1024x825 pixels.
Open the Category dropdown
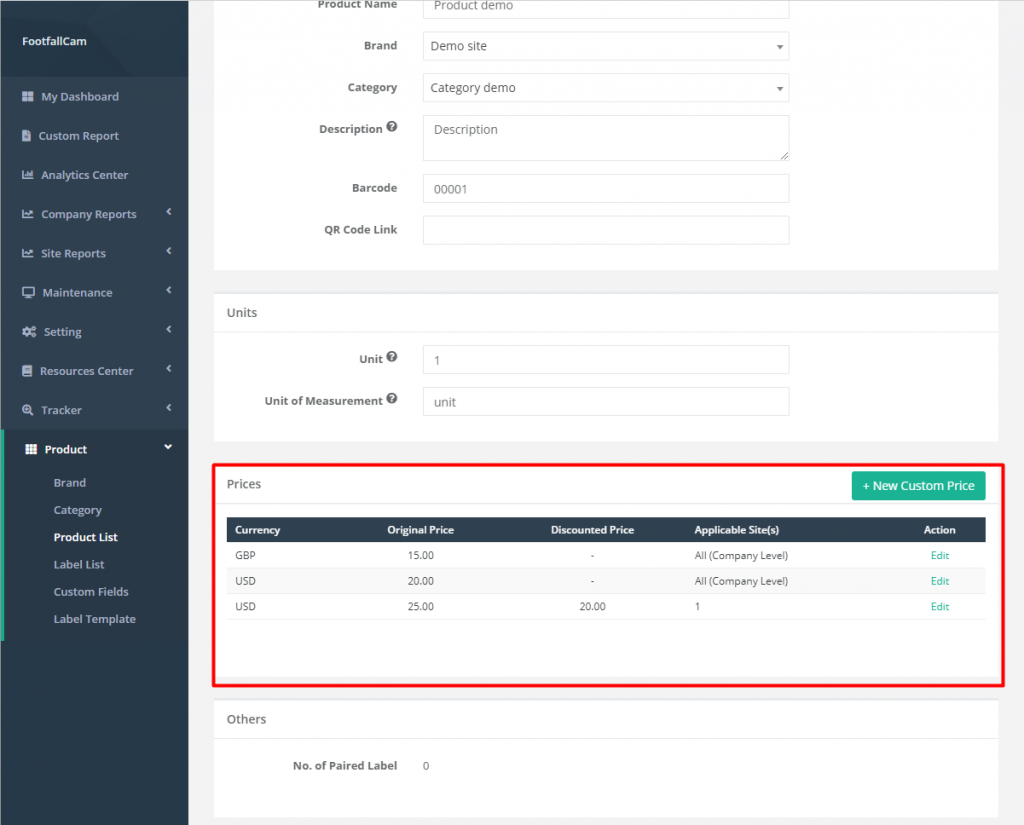click(x=605, y=88)
